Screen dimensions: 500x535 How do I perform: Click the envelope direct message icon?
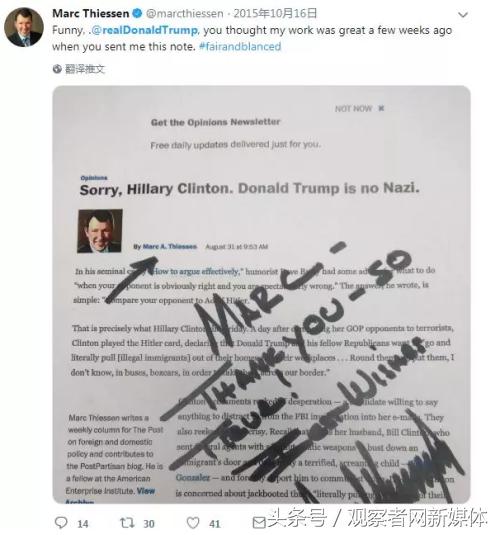[259, 523]
